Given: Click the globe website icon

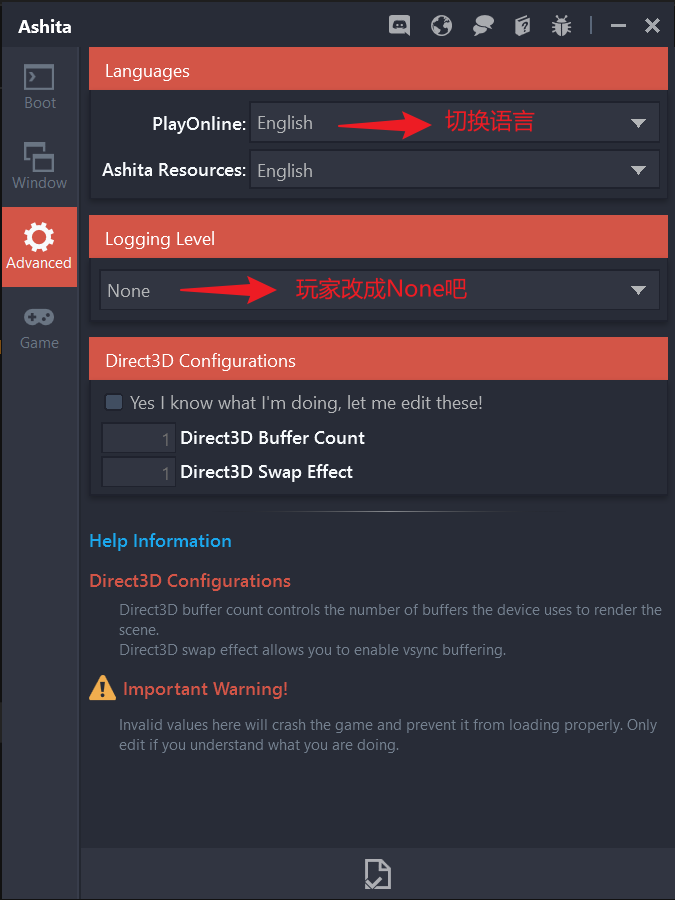Looking at the screenshot, I should [441, 26].
